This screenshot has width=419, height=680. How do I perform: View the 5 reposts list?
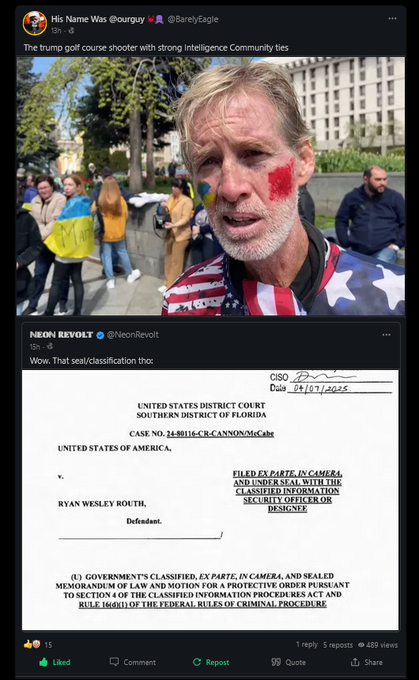click(x=338, y=645)
